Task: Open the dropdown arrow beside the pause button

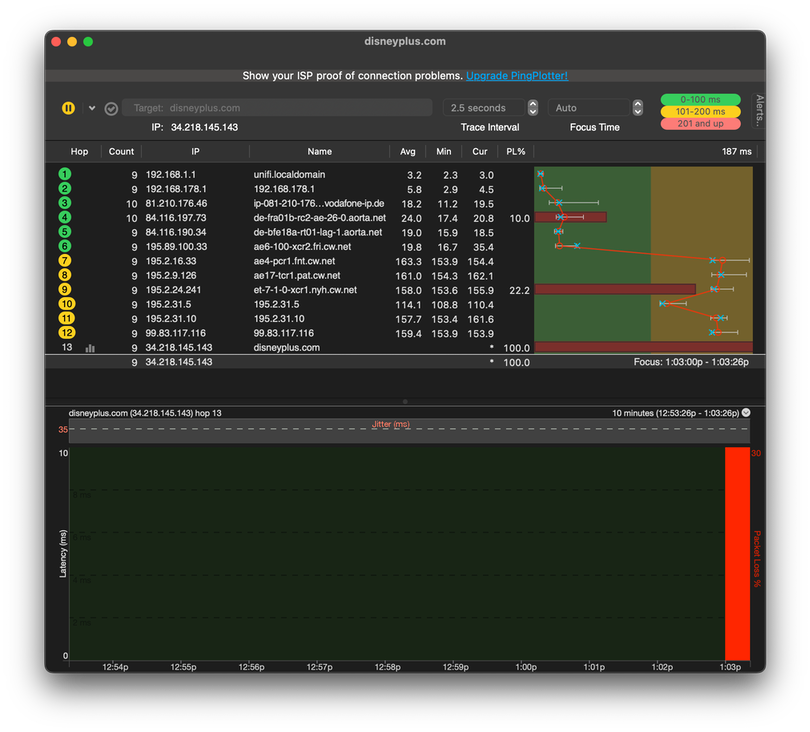Action: [x=92, y=108]
